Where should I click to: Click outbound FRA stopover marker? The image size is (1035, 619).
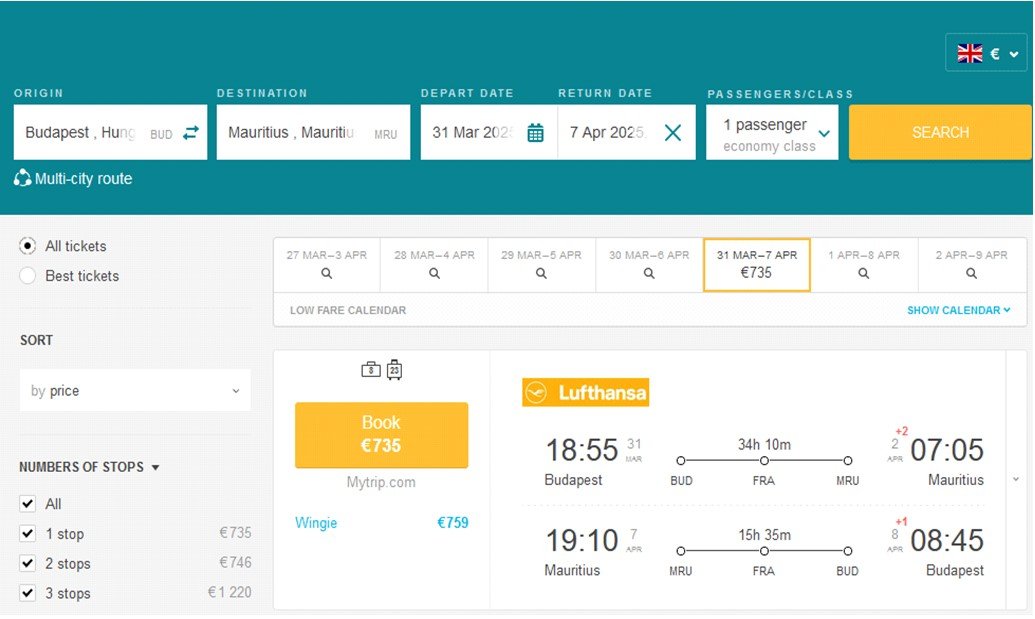[764, 461]
